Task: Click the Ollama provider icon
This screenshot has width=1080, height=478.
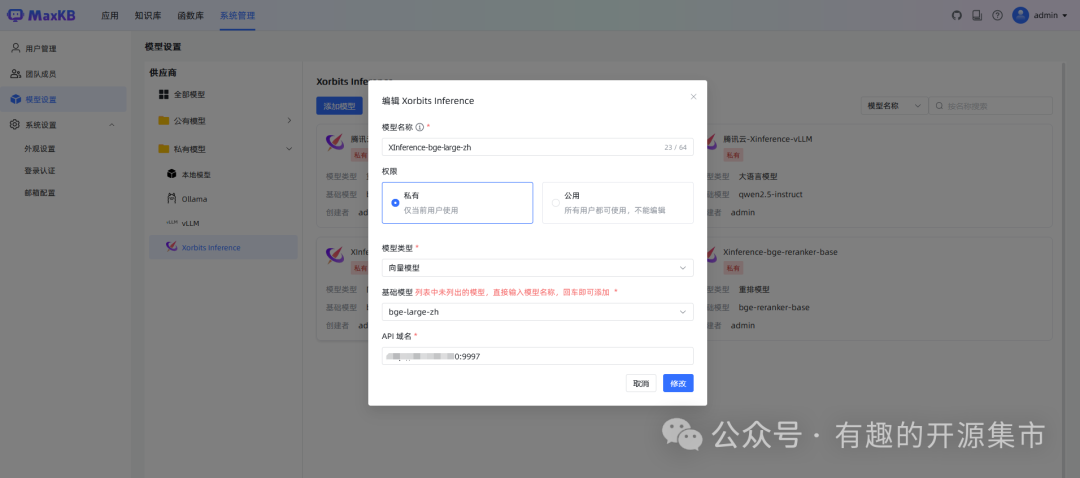Action: pos(172,199)
